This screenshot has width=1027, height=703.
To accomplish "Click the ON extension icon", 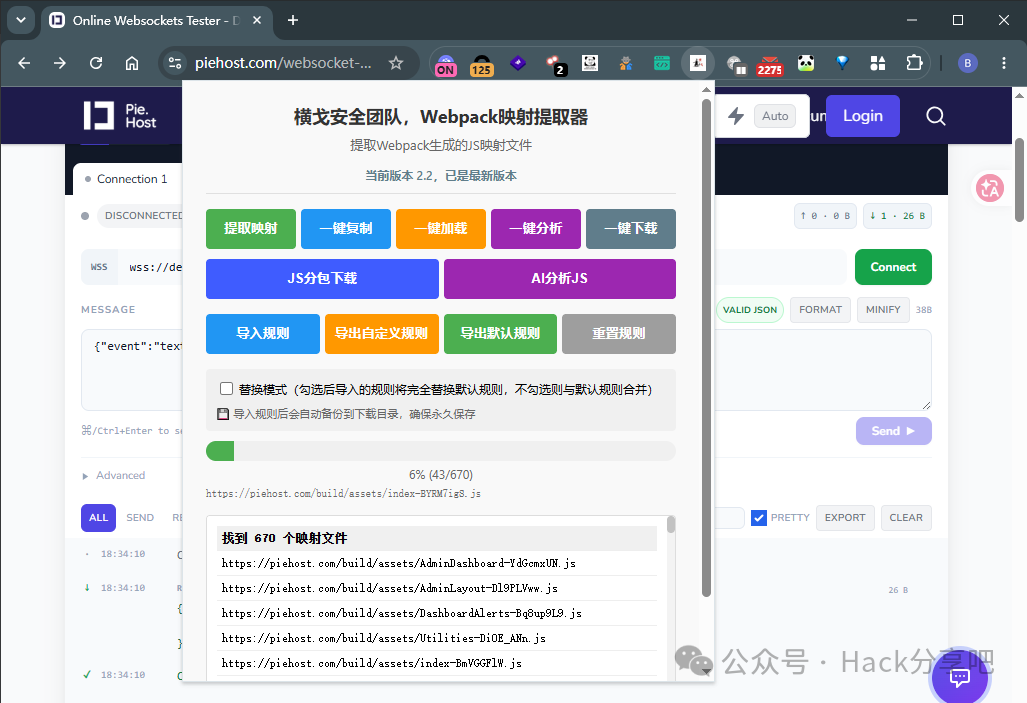I will [x=445, y=65].
